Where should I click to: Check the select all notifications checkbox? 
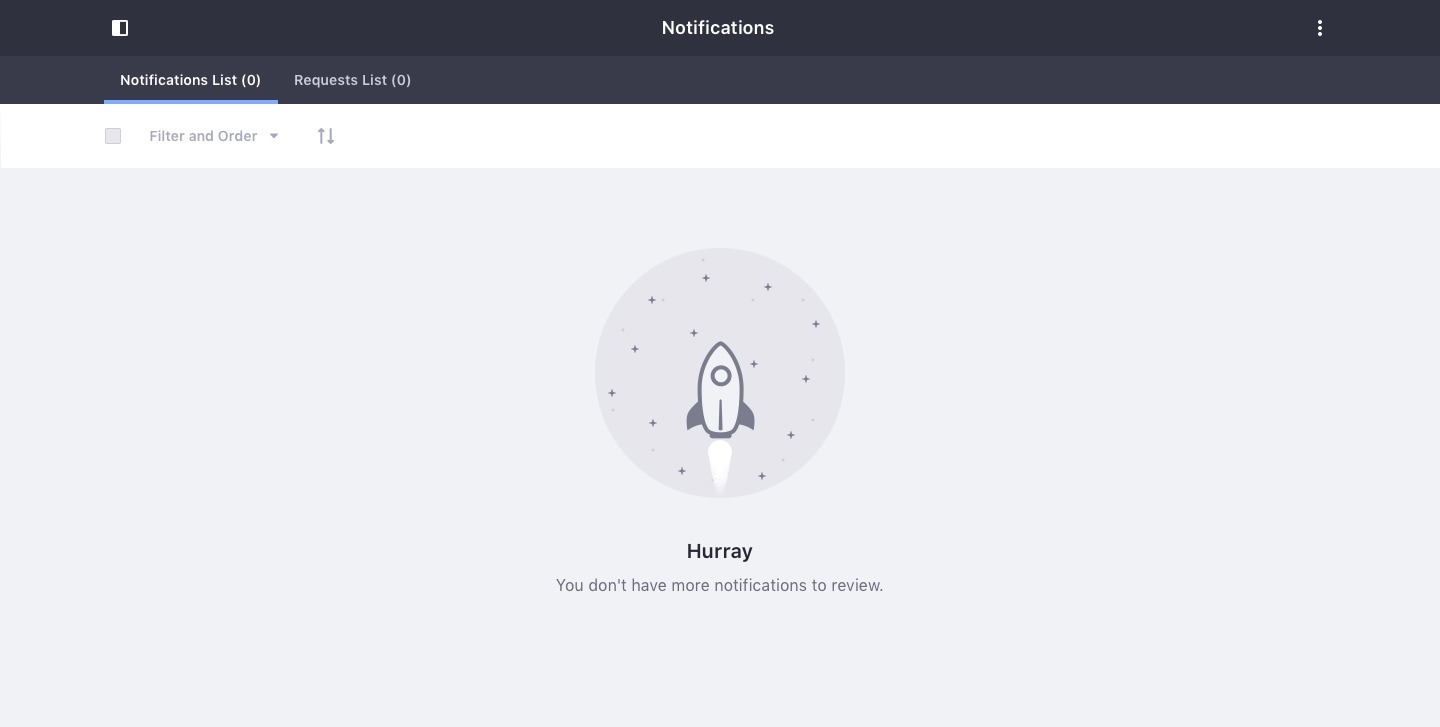click(x=113, y=136)
